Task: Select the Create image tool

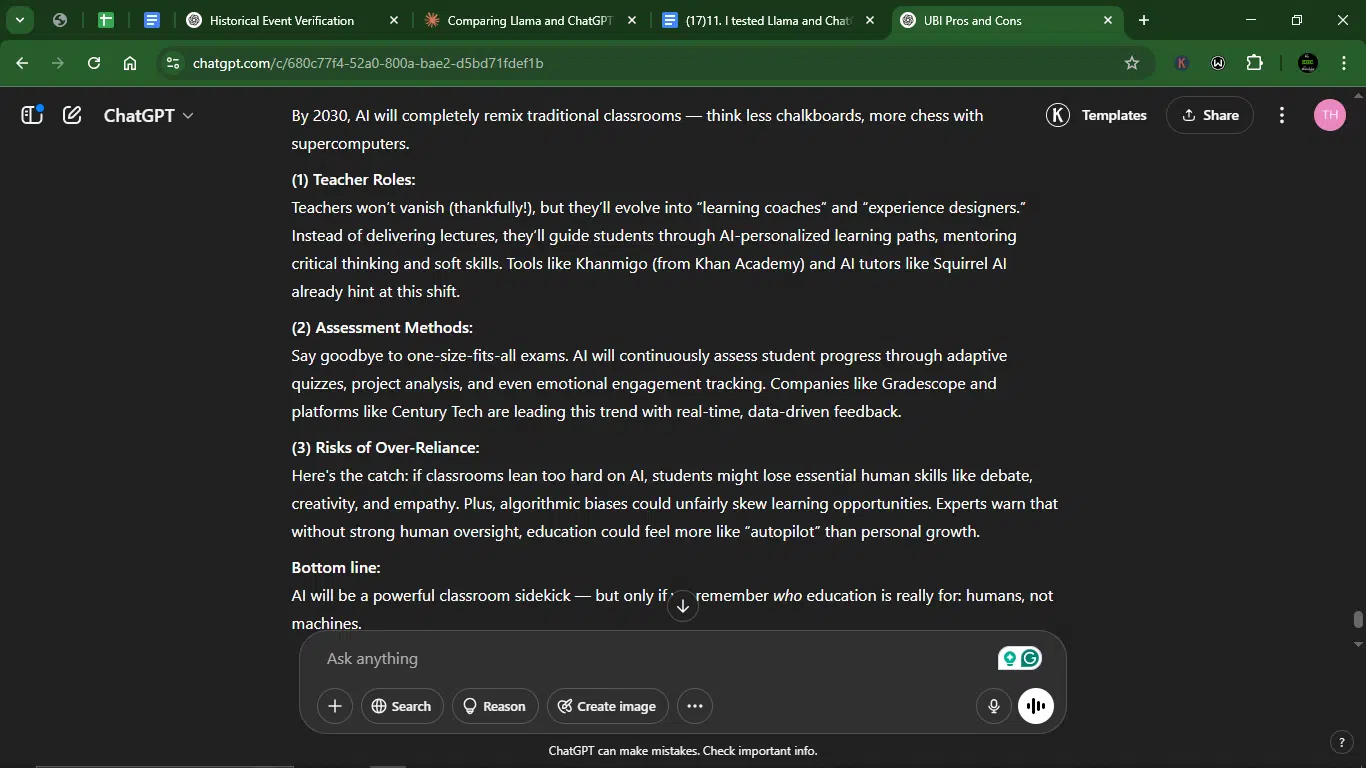Action: coord(607,706)
